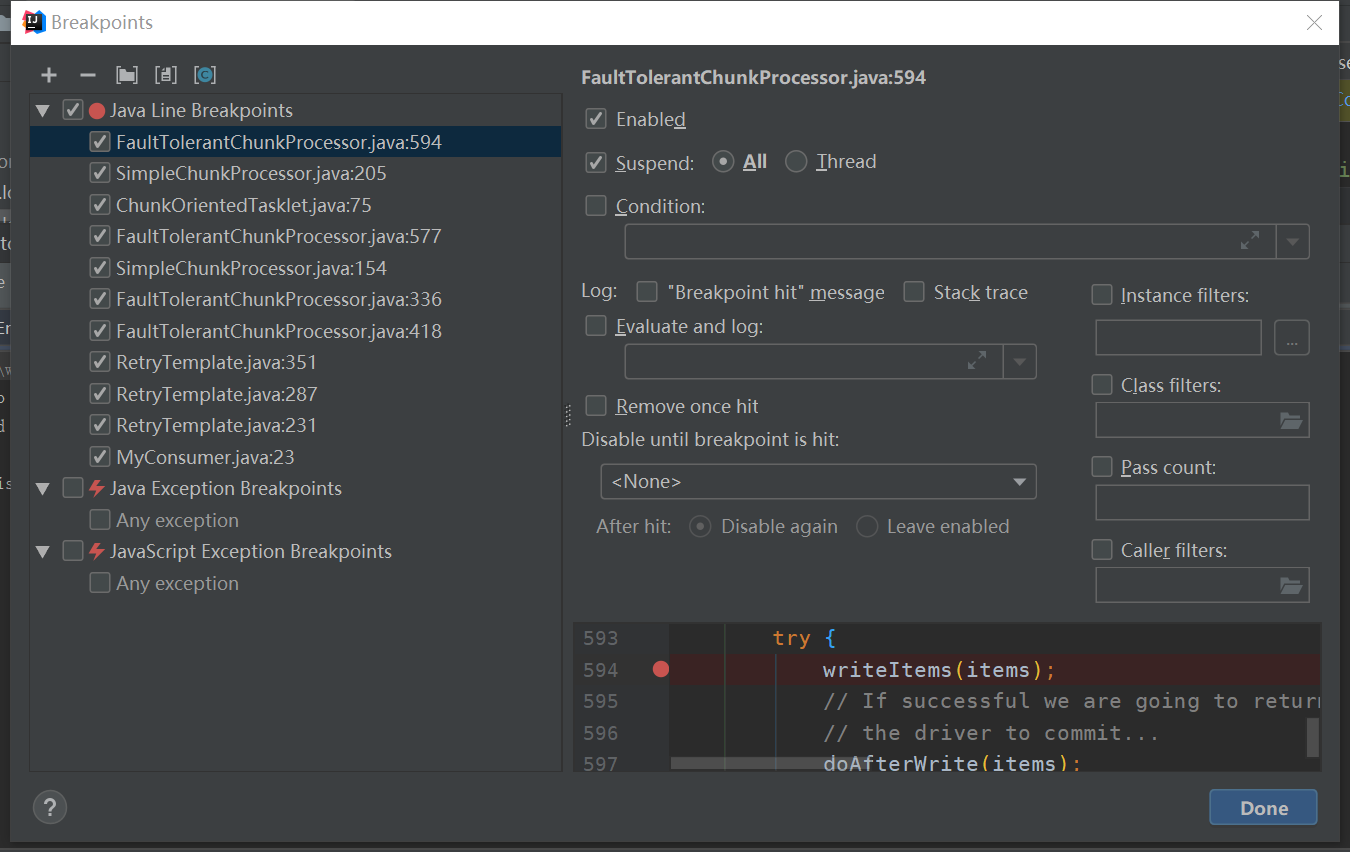This screenshot has height=852, width=1350.
Task: Open the Caller filters browse folder icon
Action: (x=1291, y=586)
